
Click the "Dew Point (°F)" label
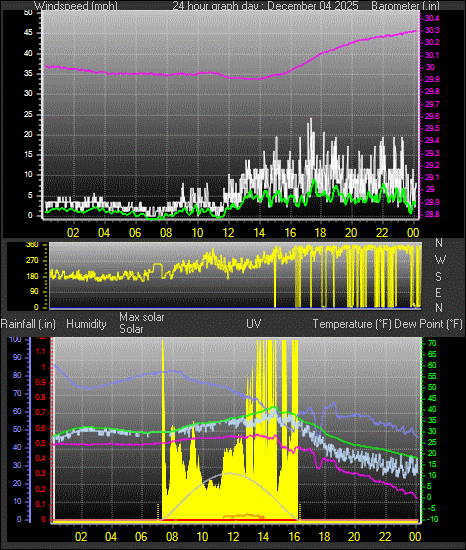(x=429, y=324)
